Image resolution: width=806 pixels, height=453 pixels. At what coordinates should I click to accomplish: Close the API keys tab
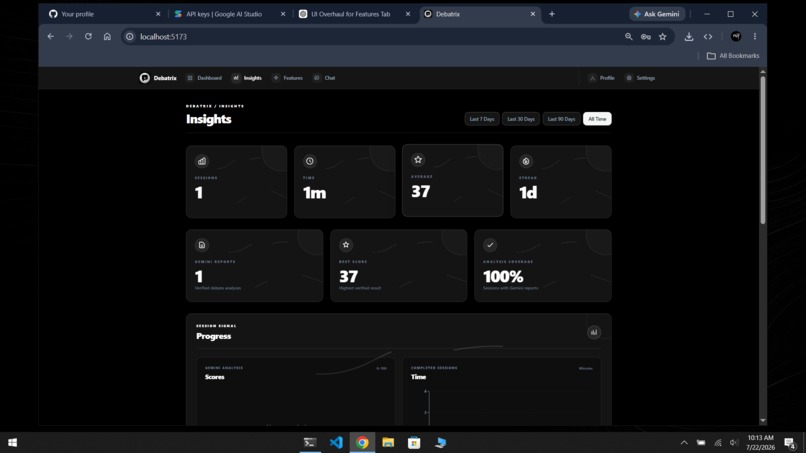[283, 14]
